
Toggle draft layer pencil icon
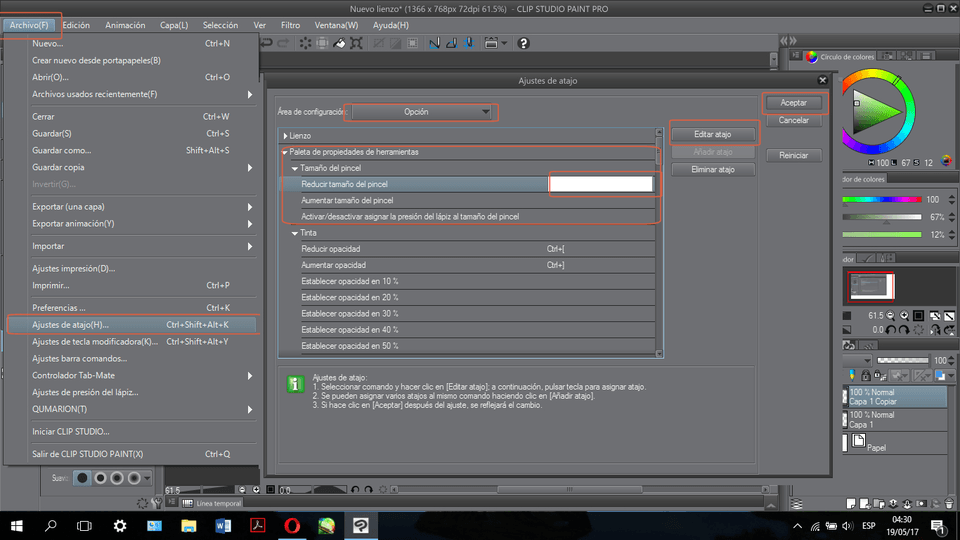point(852,375)
